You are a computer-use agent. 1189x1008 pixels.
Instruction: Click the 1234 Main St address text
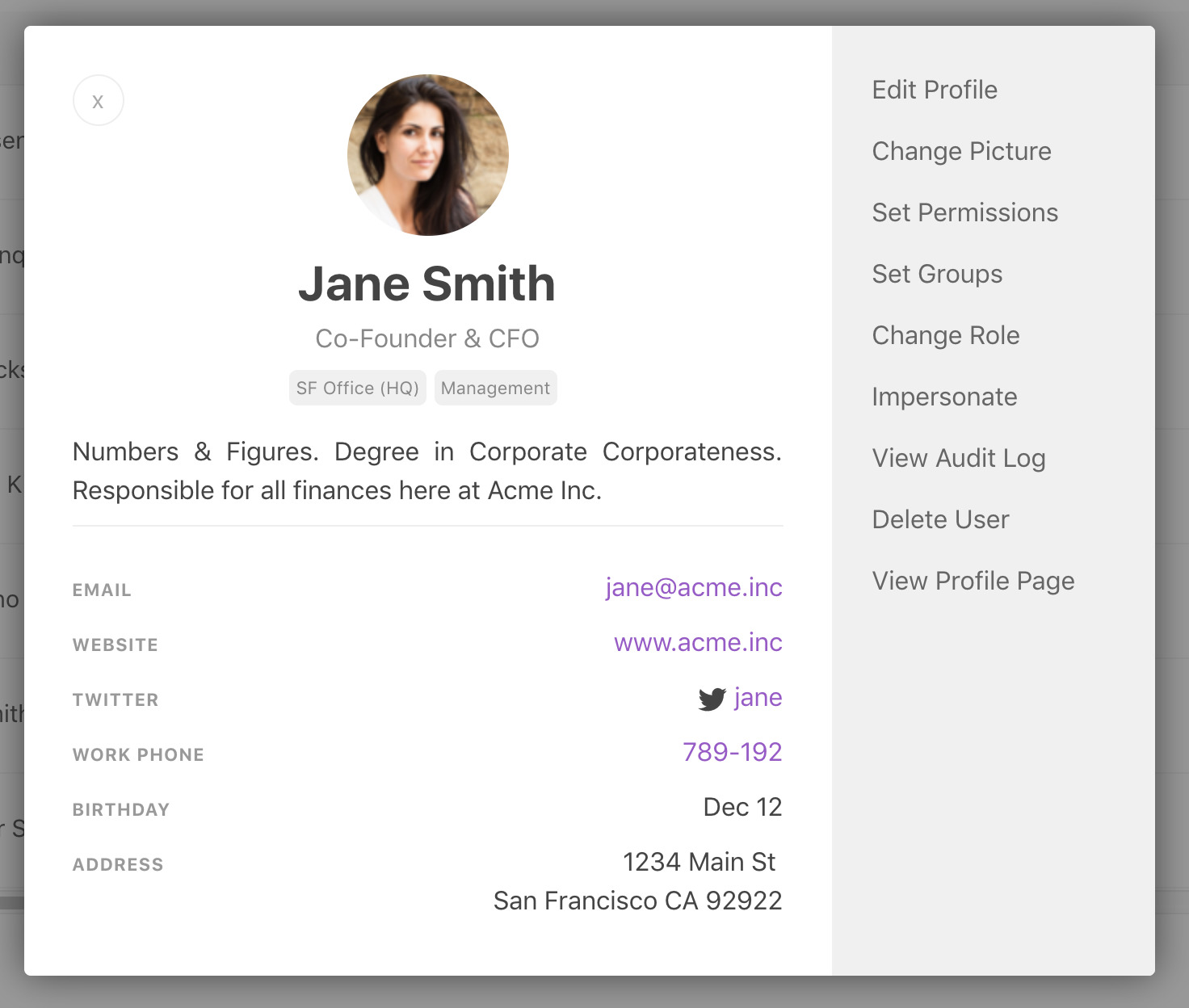(x=699, y=862)
